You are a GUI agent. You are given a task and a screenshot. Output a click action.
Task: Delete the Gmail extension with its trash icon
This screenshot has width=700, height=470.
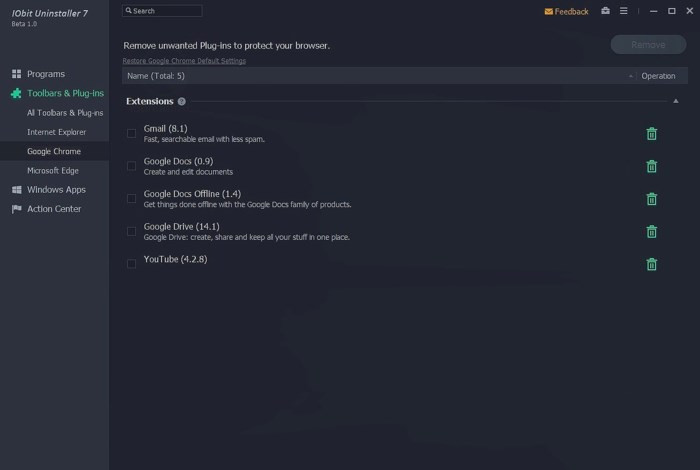coord(651,134)
